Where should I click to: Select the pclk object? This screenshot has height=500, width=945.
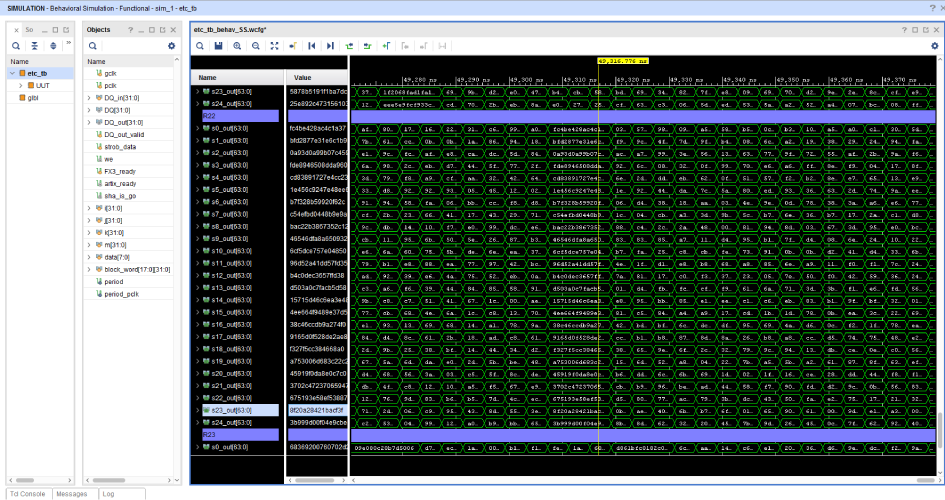pos(110,86)
